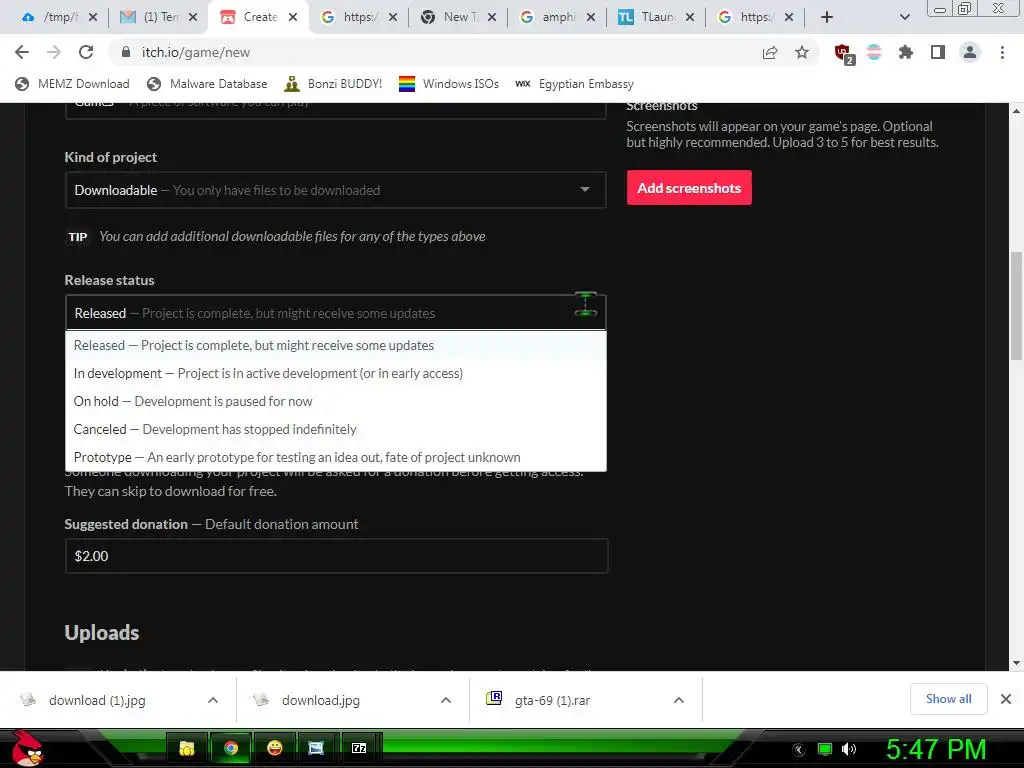Switch to the Gmail (1) tab

pos(159,17)
